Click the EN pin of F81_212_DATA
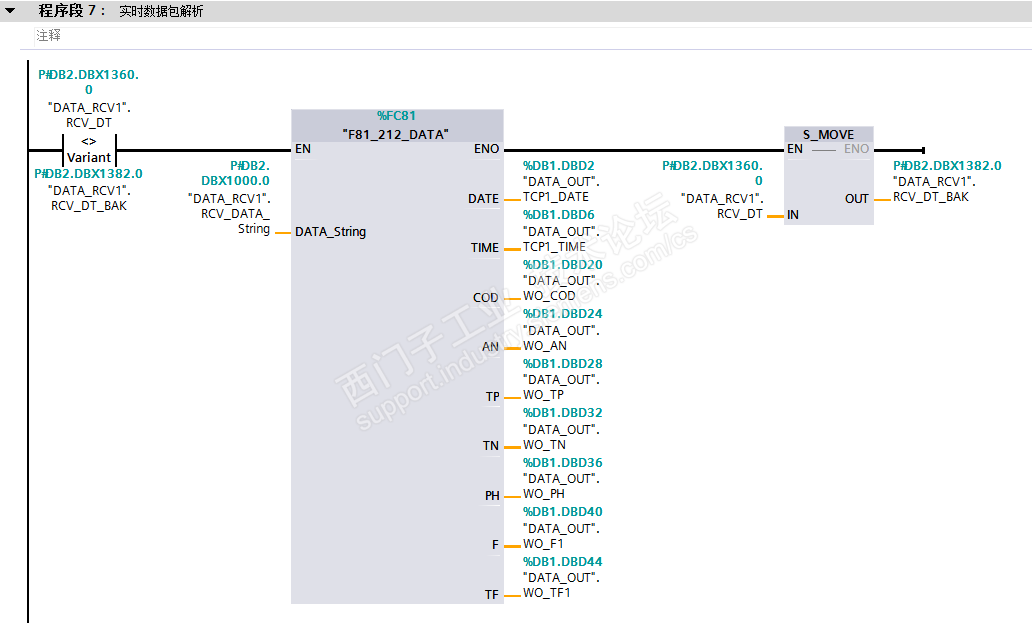The image size is (1032, 623). [303, 149]
